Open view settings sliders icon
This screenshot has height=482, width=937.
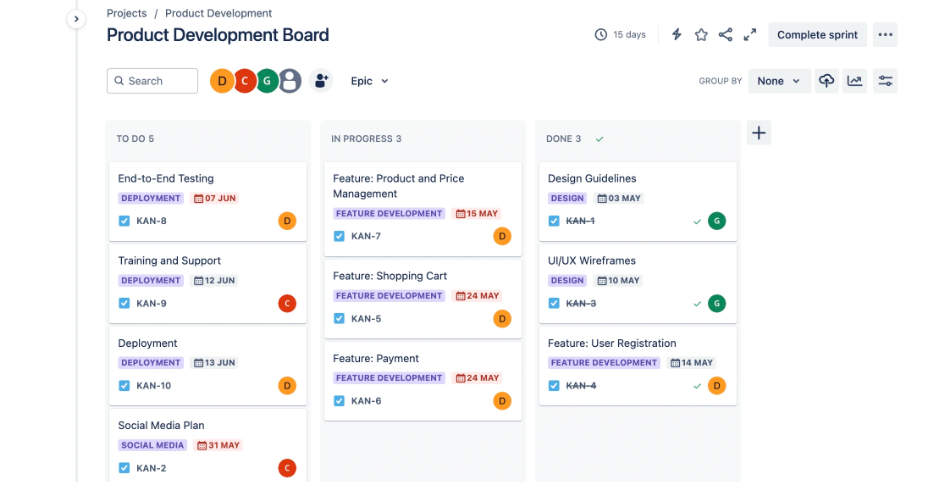pos(885,81)
